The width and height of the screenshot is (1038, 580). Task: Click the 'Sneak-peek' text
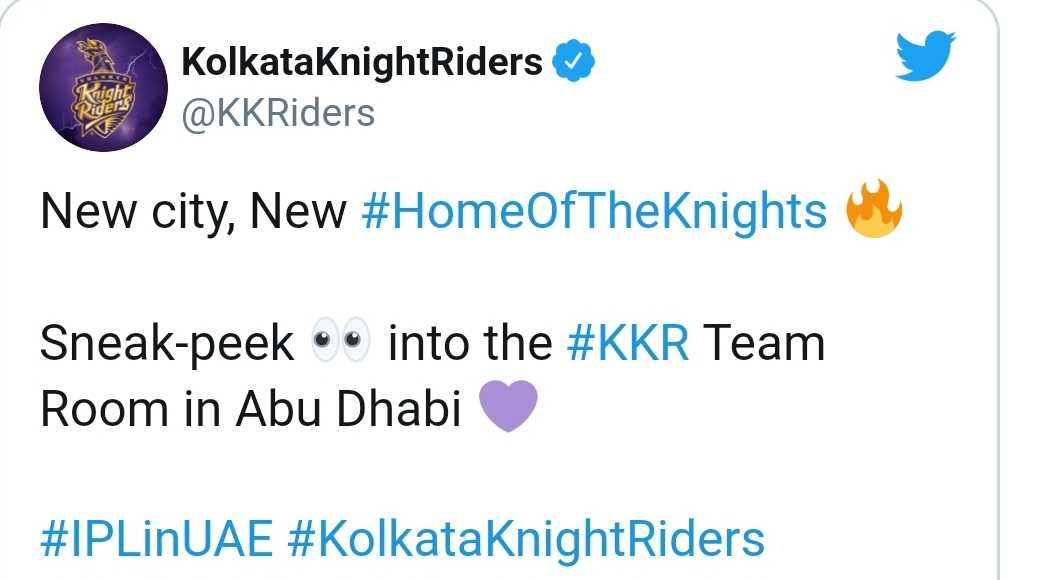(167, 344)
